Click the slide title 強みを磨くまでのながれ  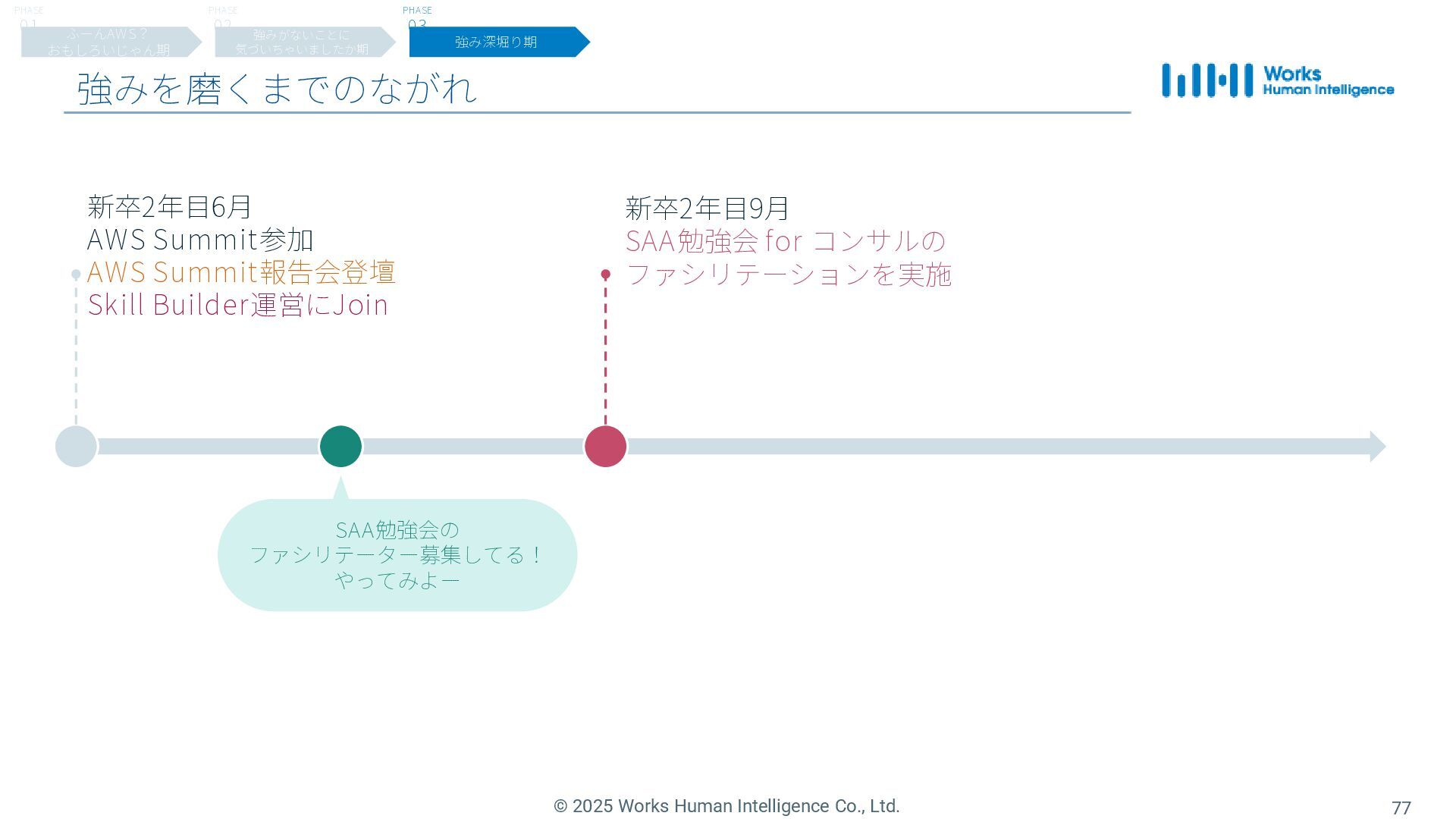277,88
